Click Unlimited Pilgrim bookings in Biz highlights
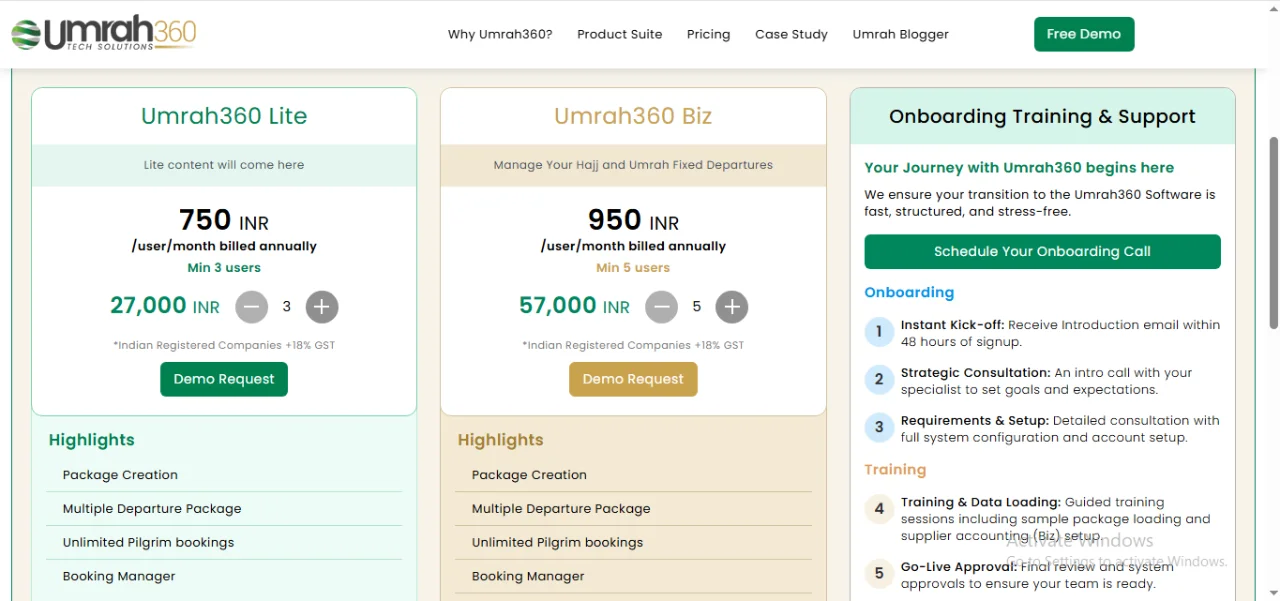The width and height of the screenshot is (1280, 601). click(x=557, y=543)
